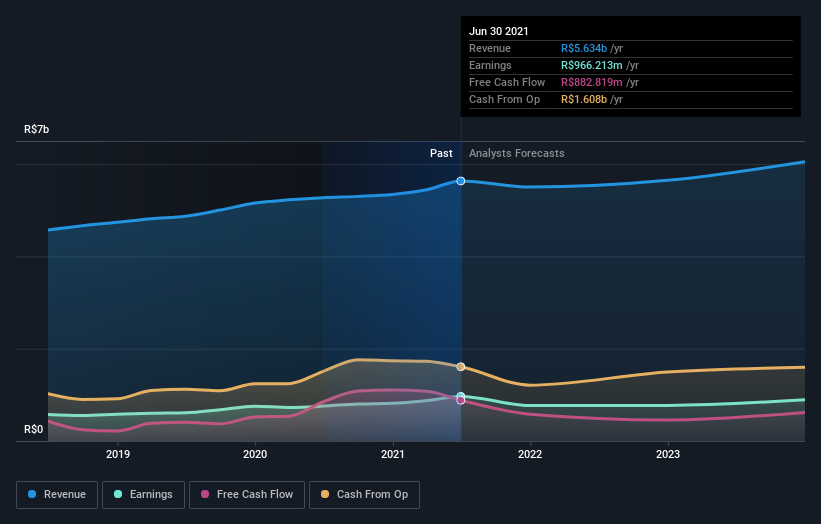Image resolution: width=821 pixels, height=524 pixels.
Task: Select the Earnings data point marker
Action: 461,396
